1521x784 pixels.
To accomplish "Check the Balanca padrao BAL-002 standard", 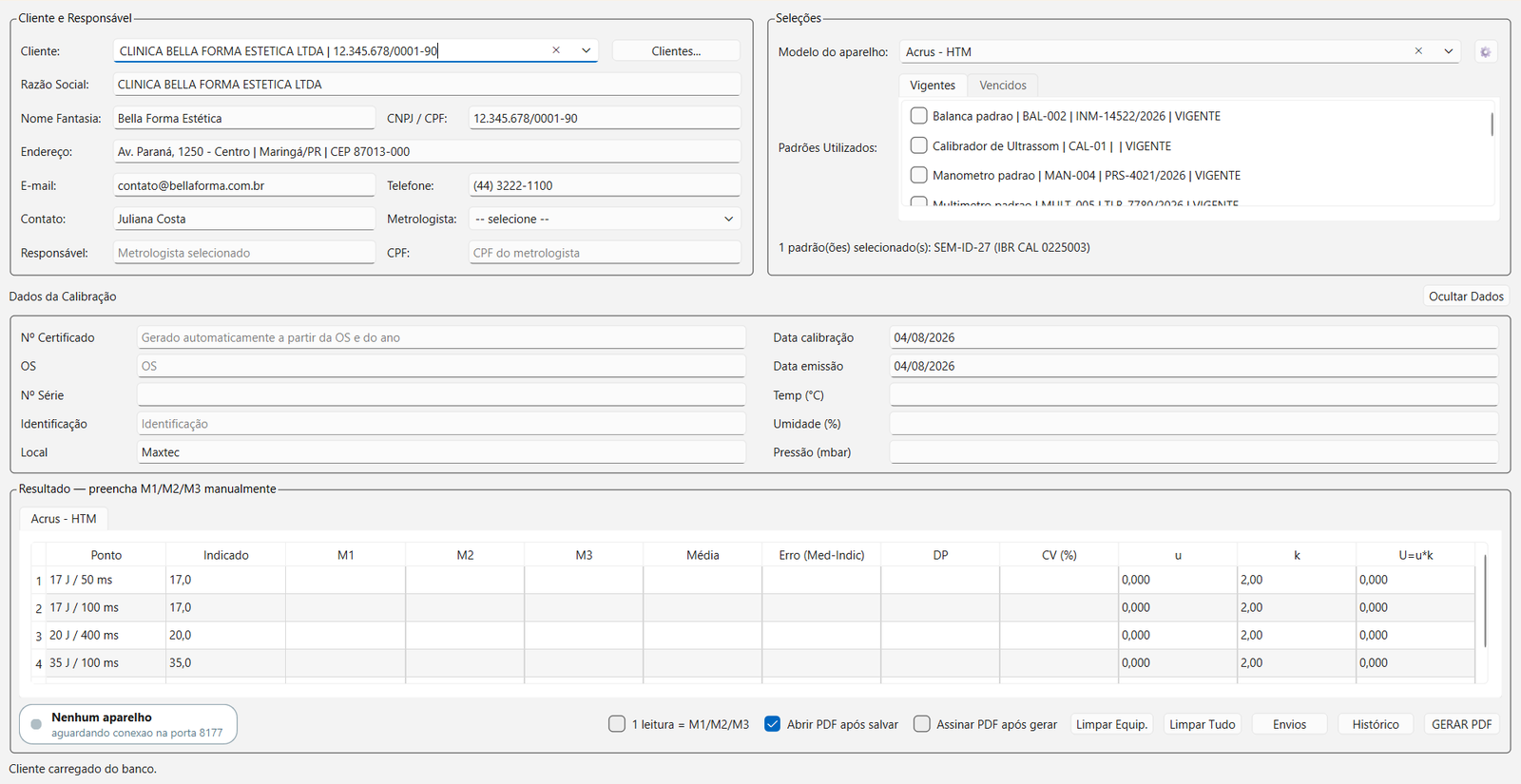I will click(x=918, y=116).
